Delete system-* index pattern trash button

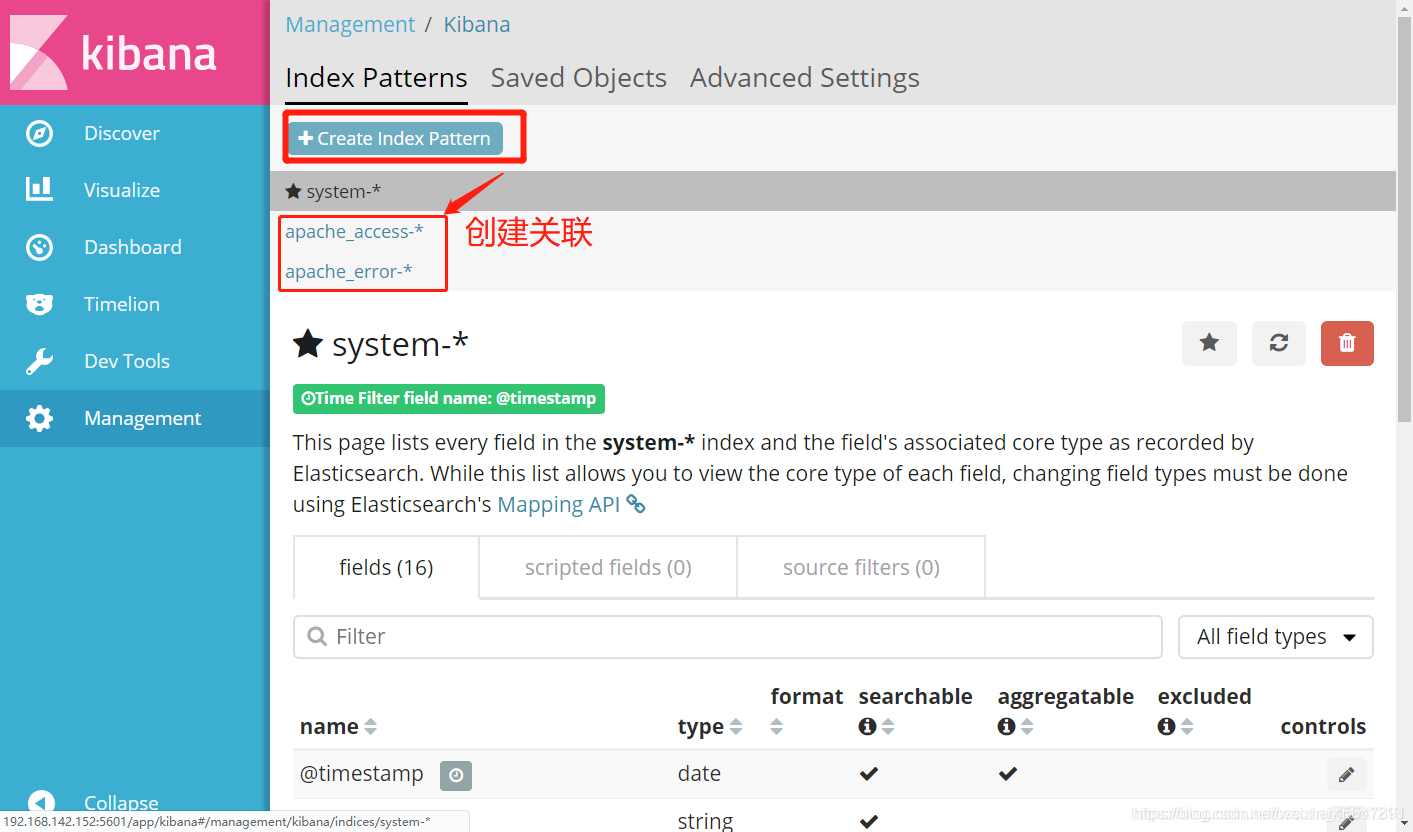point(1347,343)
